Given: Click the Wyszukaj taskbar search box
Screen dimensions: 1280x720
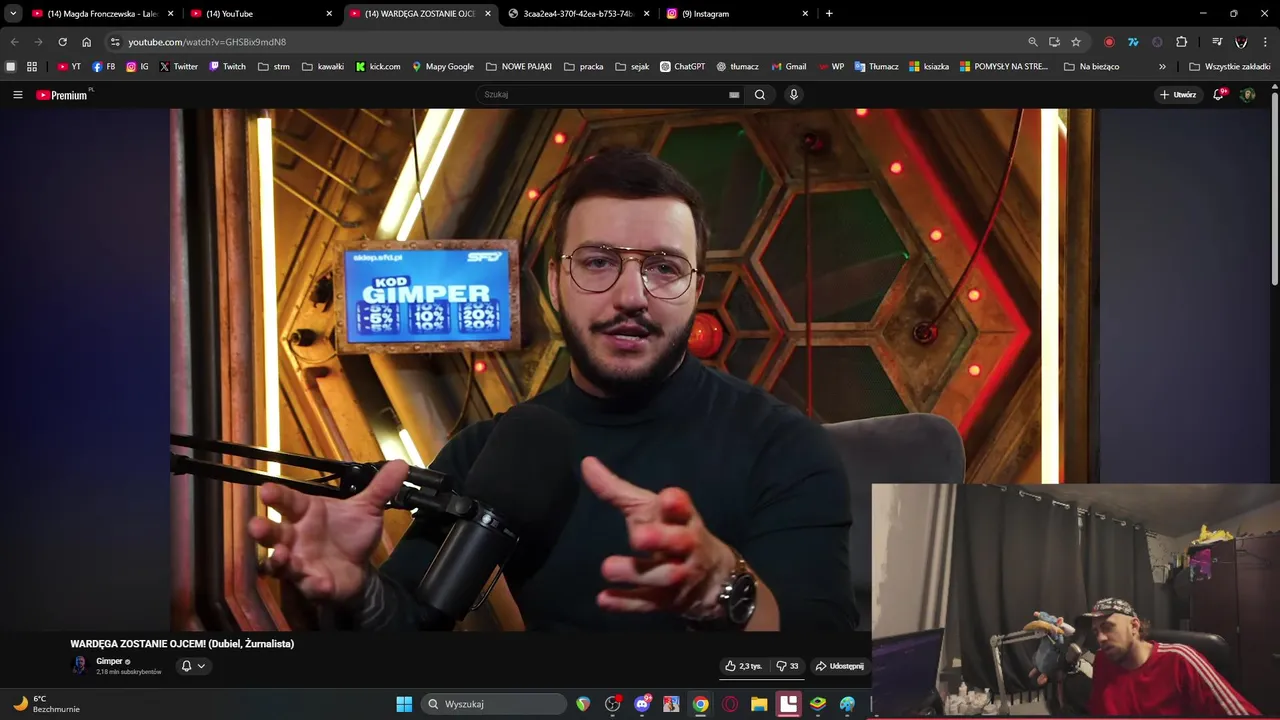Looking at the screenshot, I should tap(493, 704).
